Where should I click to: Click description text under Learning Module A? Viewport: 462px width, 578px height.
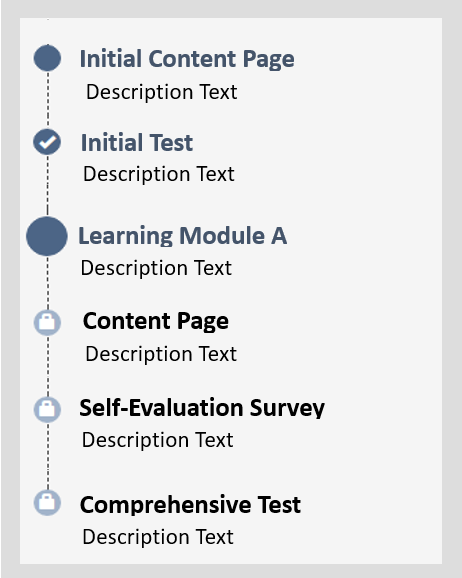(156, 268)
